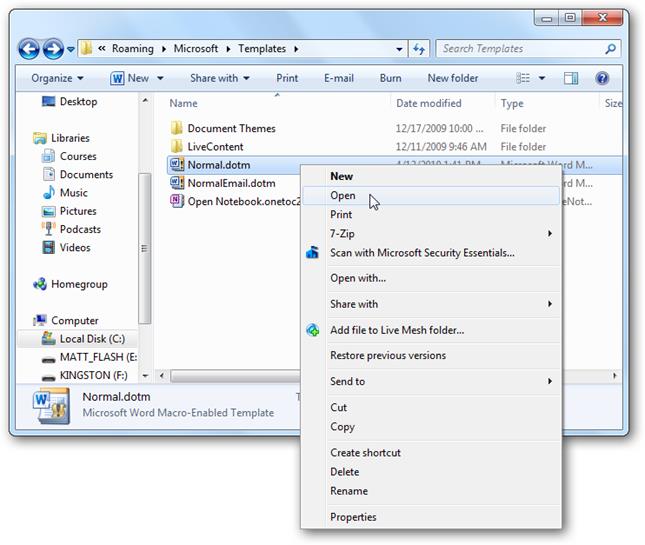
Task: Click the Help question mark icon
Action: pyautogui.click(x=602, y=78)
